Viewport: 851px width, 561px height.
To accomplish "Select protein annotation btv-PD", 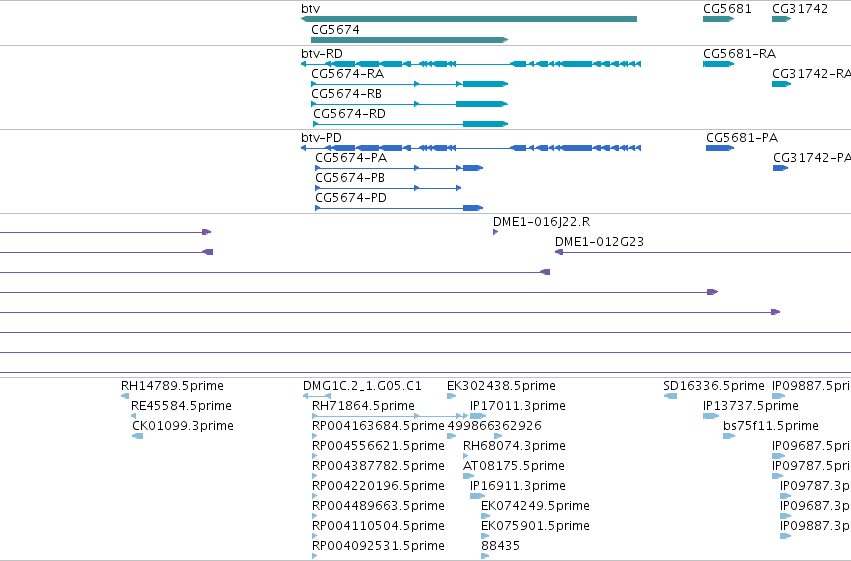I will pyautogui.click(x=321, y=138).
